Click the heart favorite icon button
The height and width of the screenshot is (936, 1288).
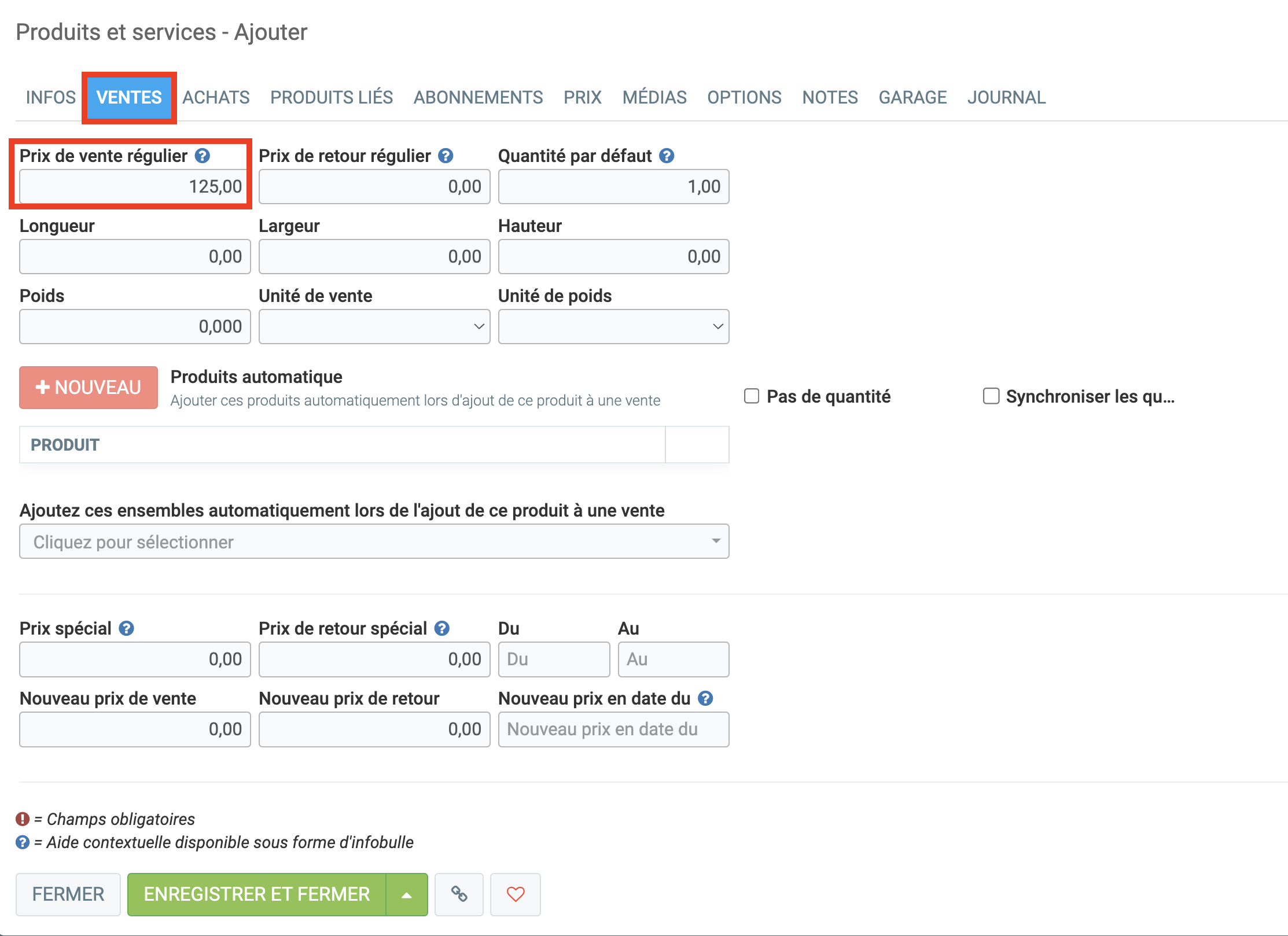pyautogui.click(x=515, y=894)
